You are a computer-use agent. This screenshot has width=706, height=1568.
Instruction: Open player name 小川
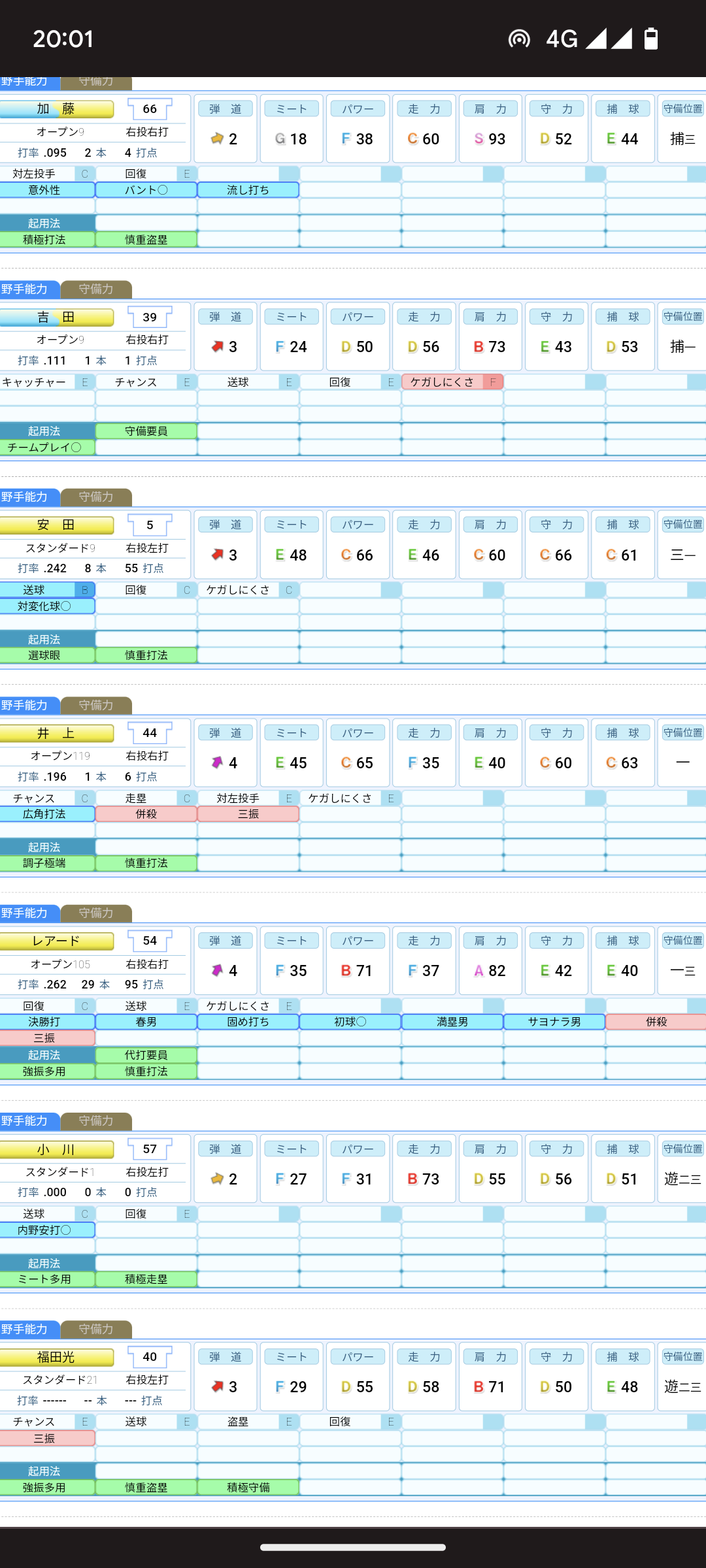[56, 1149]
